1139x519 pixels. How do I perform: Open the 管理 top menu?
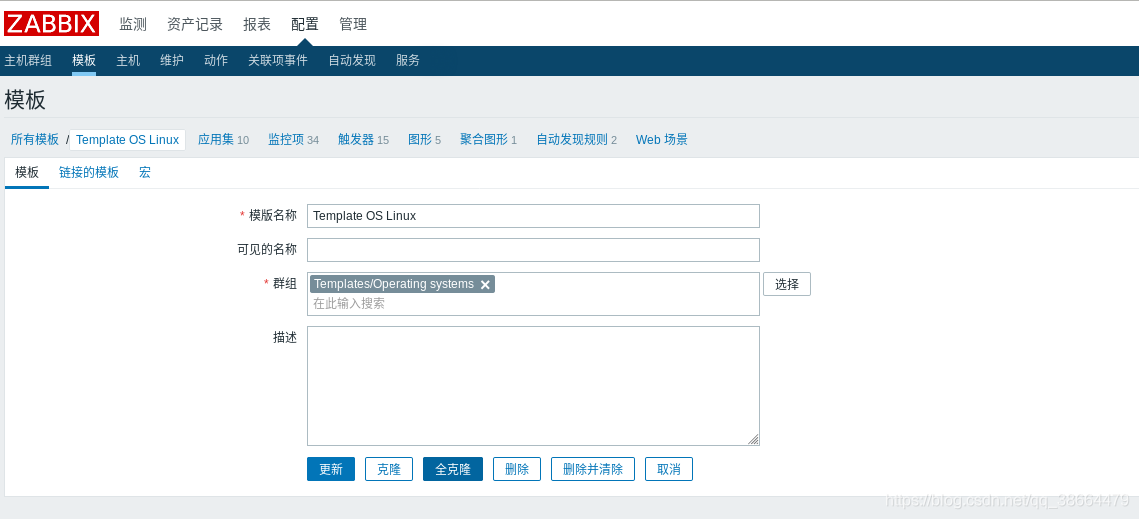click(x=353, y=24)
